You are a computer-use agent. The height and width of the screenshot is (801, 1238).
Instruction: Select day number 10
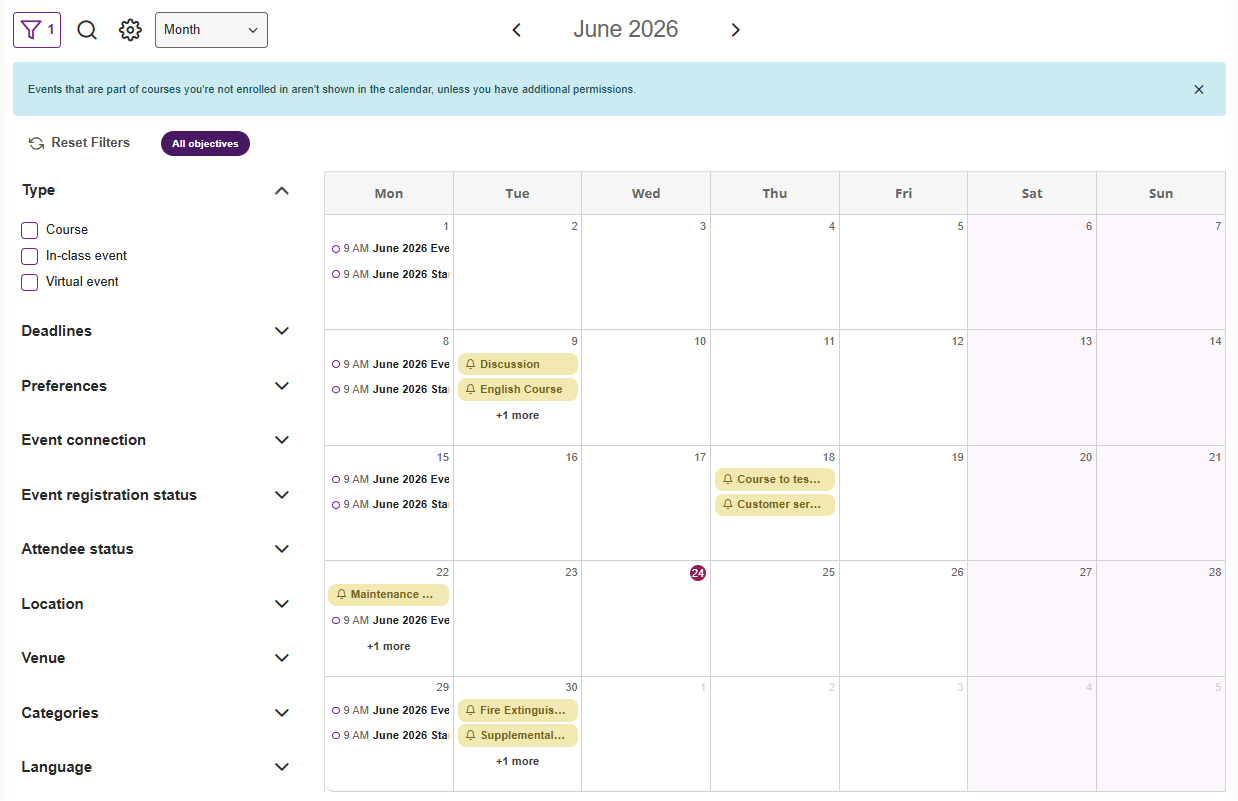point(700,341)
